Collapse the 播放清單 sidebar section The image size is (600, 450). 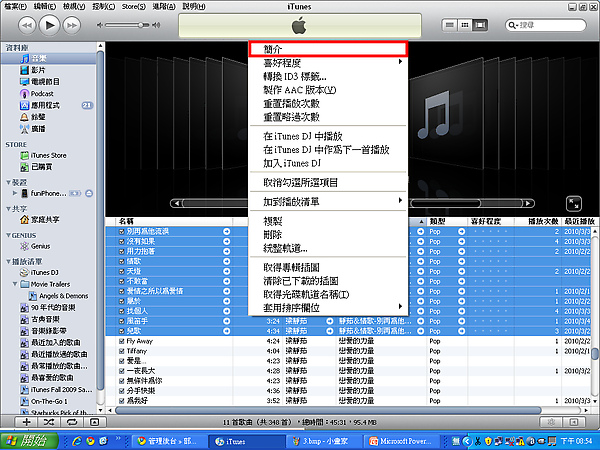click(x=8, y=261)
